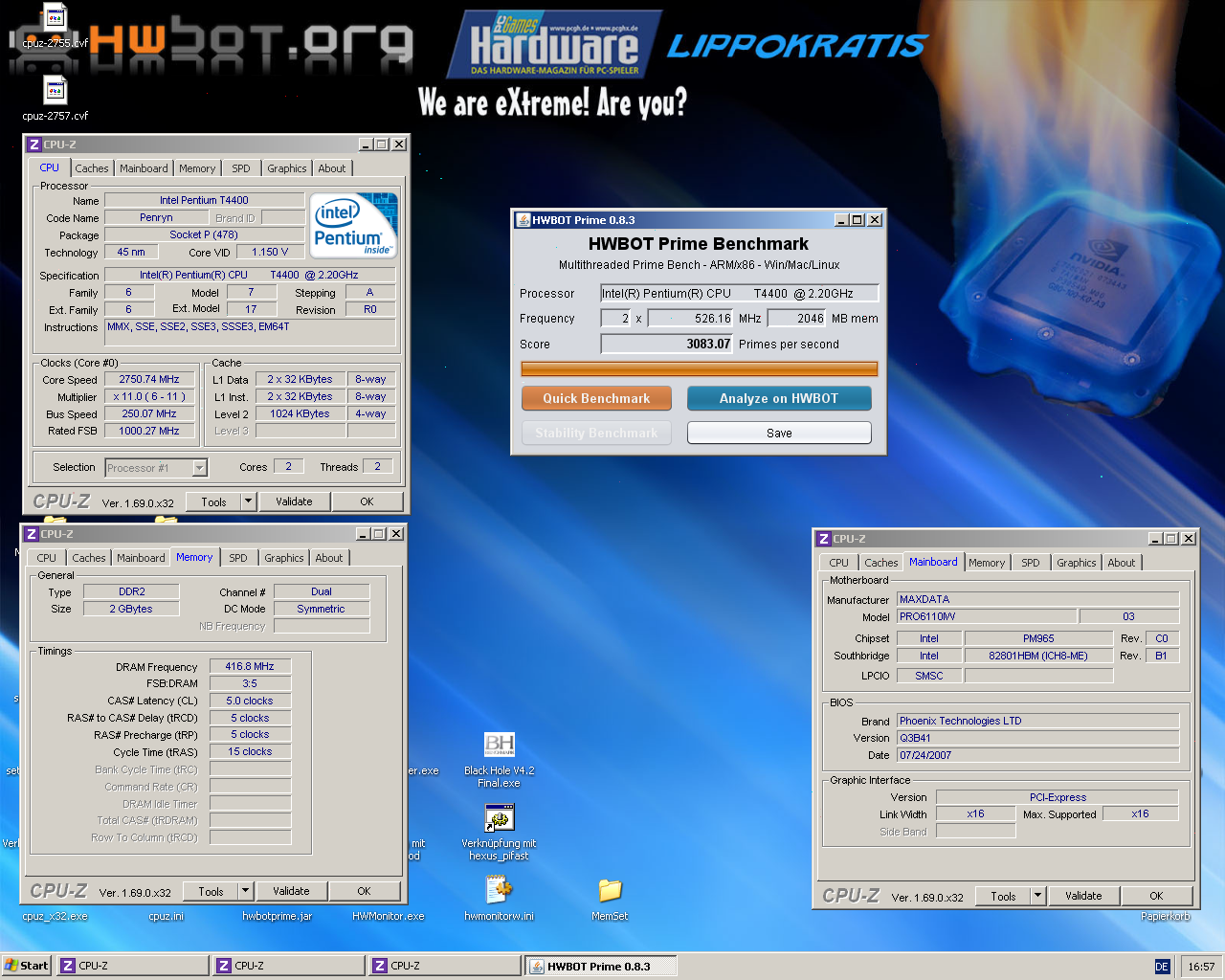
Task: Click Level 2 cache value 1024 KBytes
Action: [300, 413]
